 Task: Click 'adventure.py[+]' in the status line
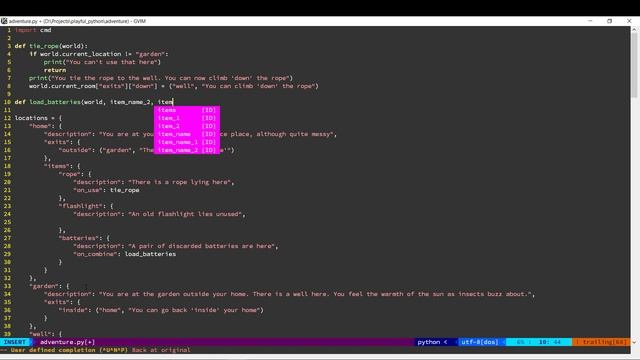67,342
